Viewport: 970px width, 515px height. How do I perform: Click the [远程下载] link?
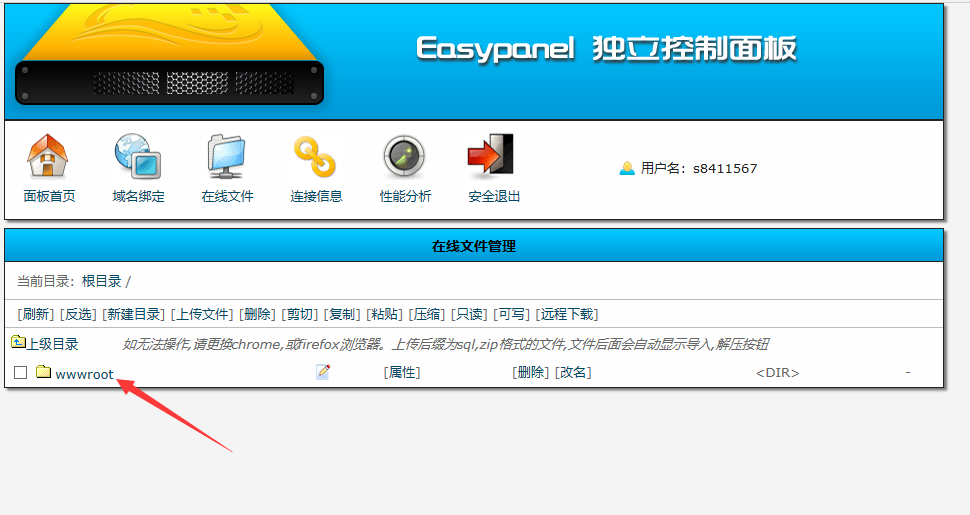pos(567,314)
